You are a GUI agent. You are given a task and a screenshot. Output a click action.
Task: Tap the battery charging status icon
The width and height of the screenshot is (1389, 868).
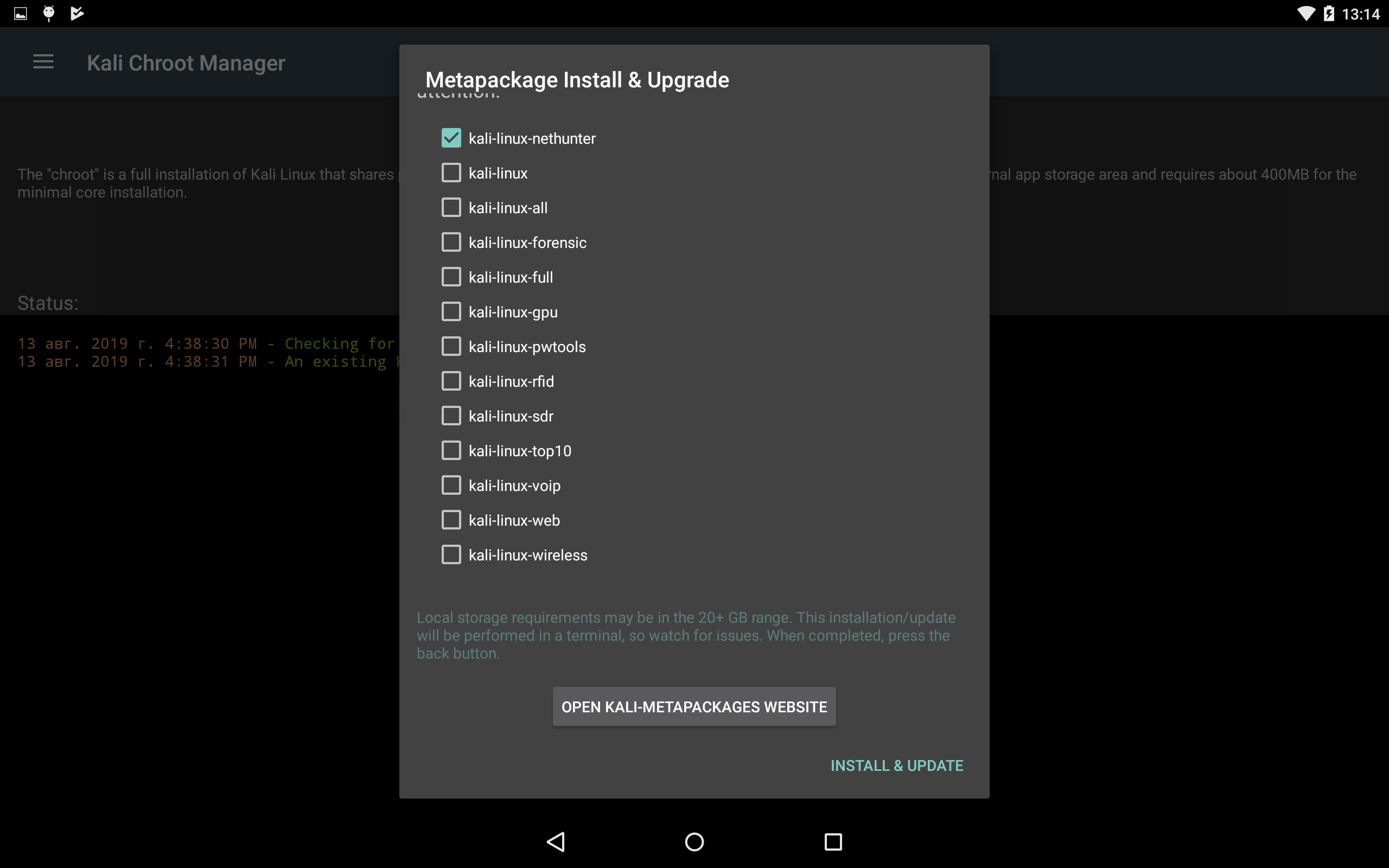coord(1329,13)
